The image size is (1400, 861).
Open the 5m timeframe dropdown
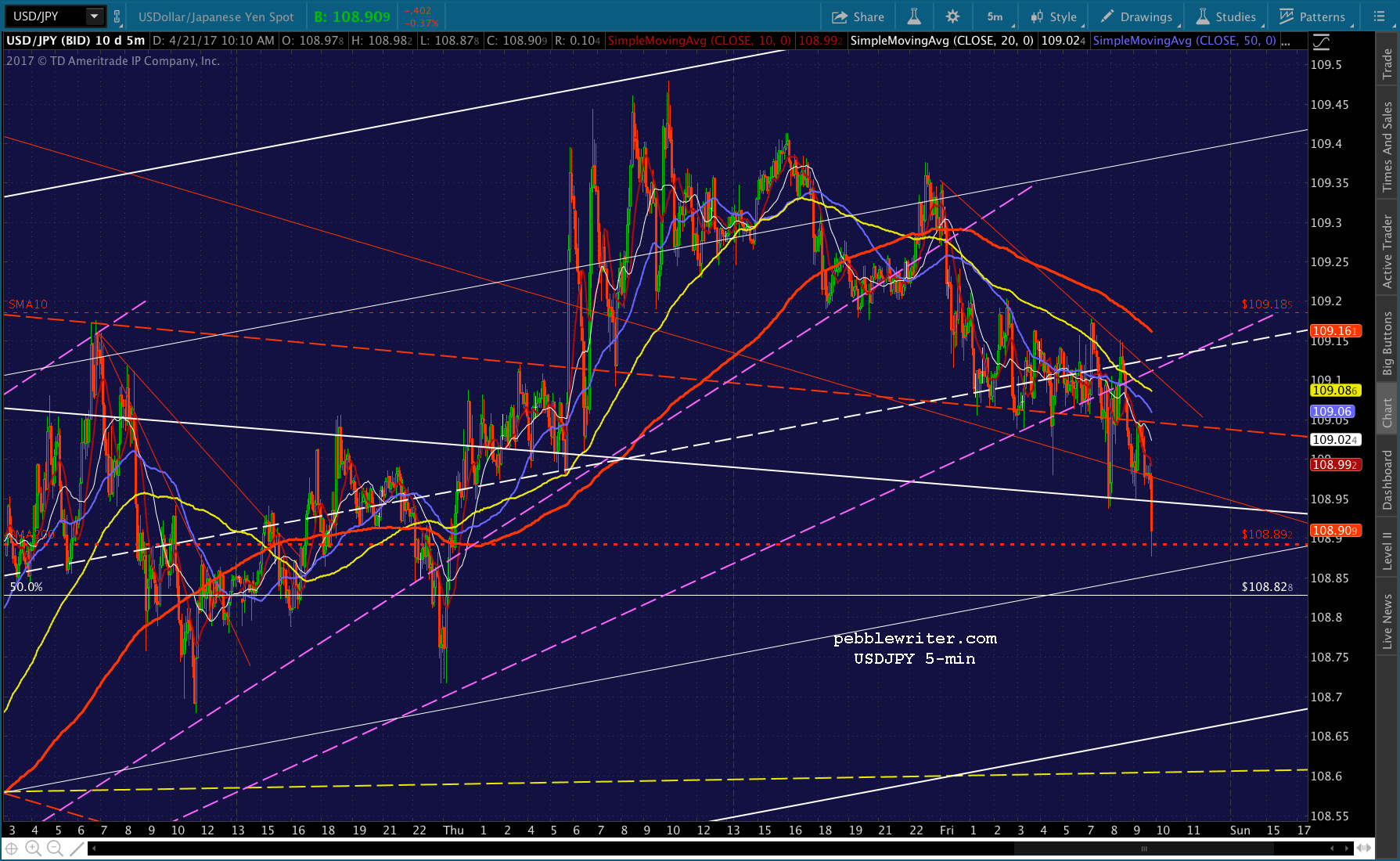(997, 16)
